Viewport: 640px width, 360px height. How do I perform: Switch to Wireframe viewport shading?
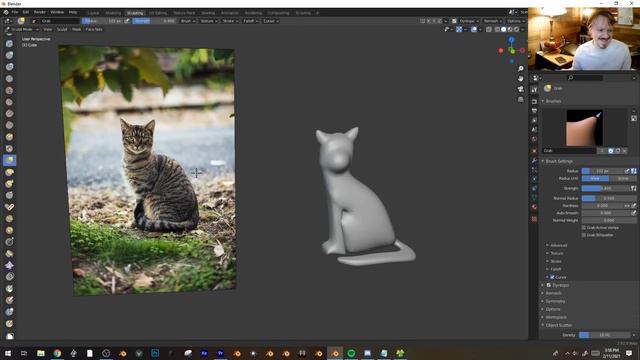[x=497, y=29]
